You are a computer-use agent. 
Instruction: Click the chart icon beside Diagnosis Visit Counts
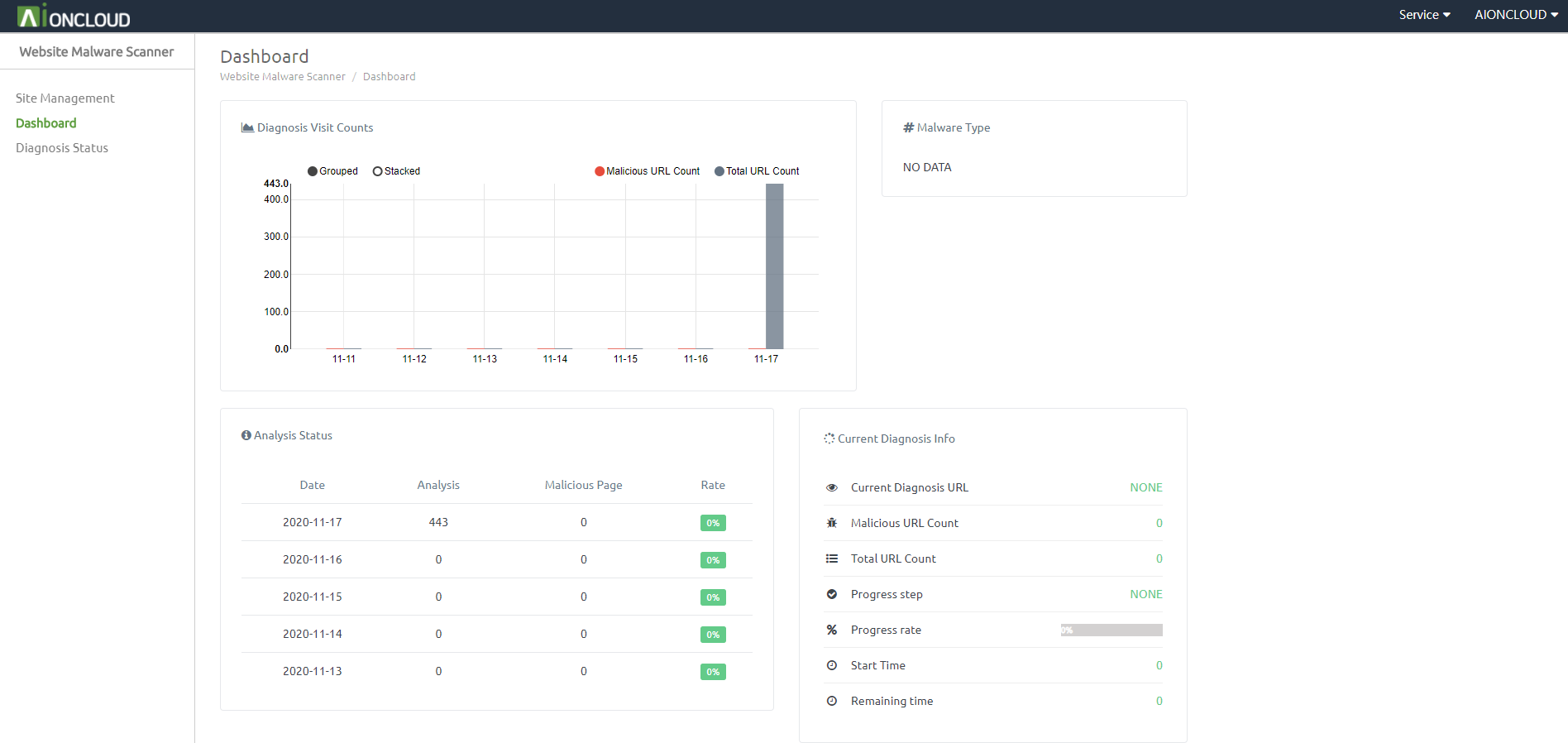pos(247,127)
